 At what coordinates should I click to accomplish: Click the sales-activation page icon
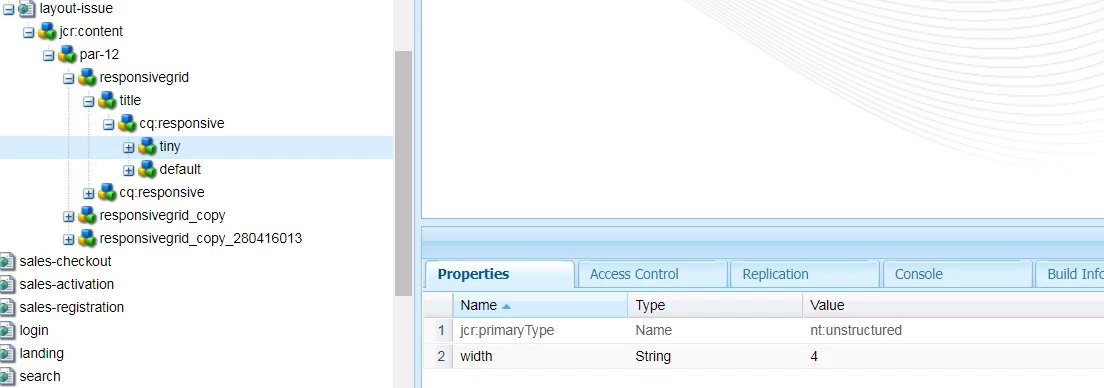[x=7, y=284]
